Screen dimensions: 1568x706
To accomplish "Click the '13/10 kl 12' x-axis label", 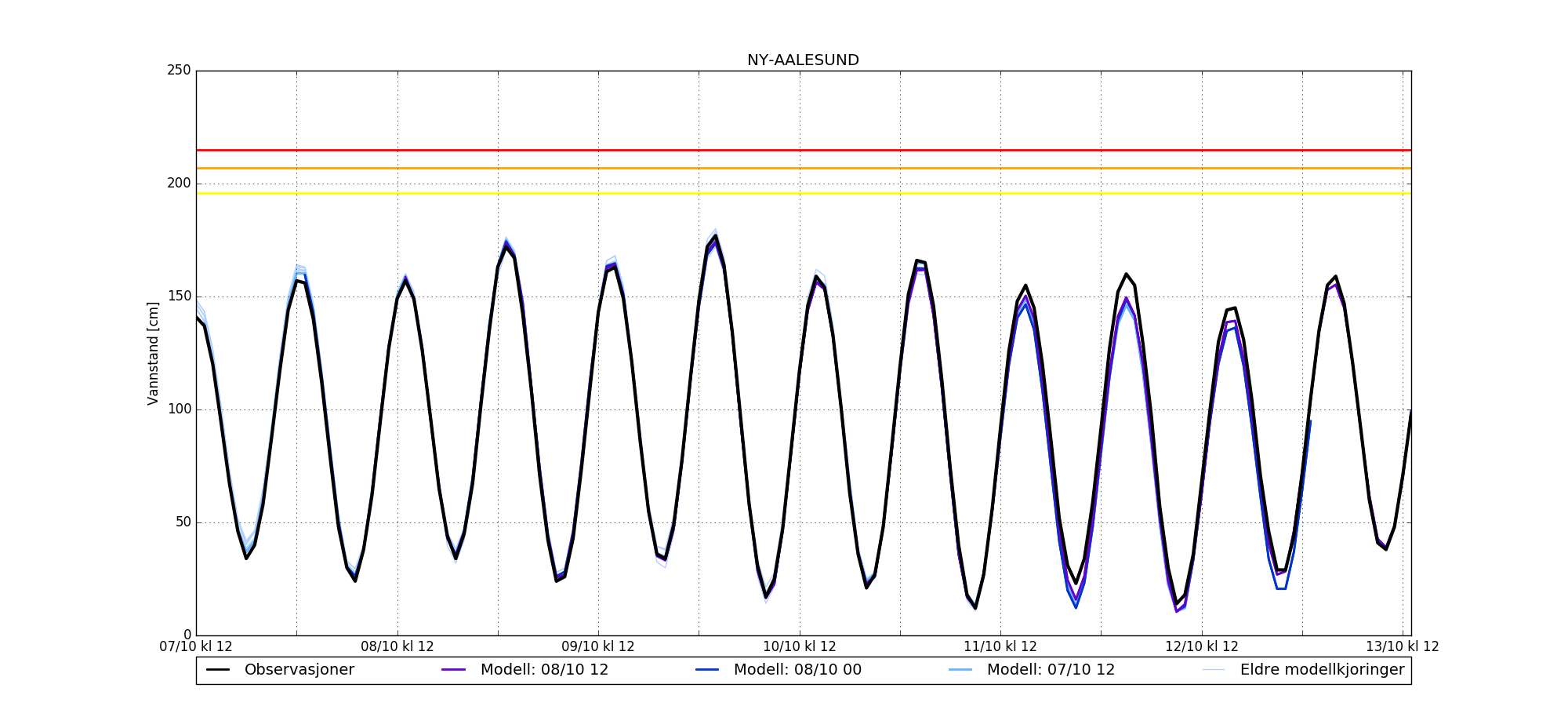I will pyautogui.click(x=1402, y=647).
